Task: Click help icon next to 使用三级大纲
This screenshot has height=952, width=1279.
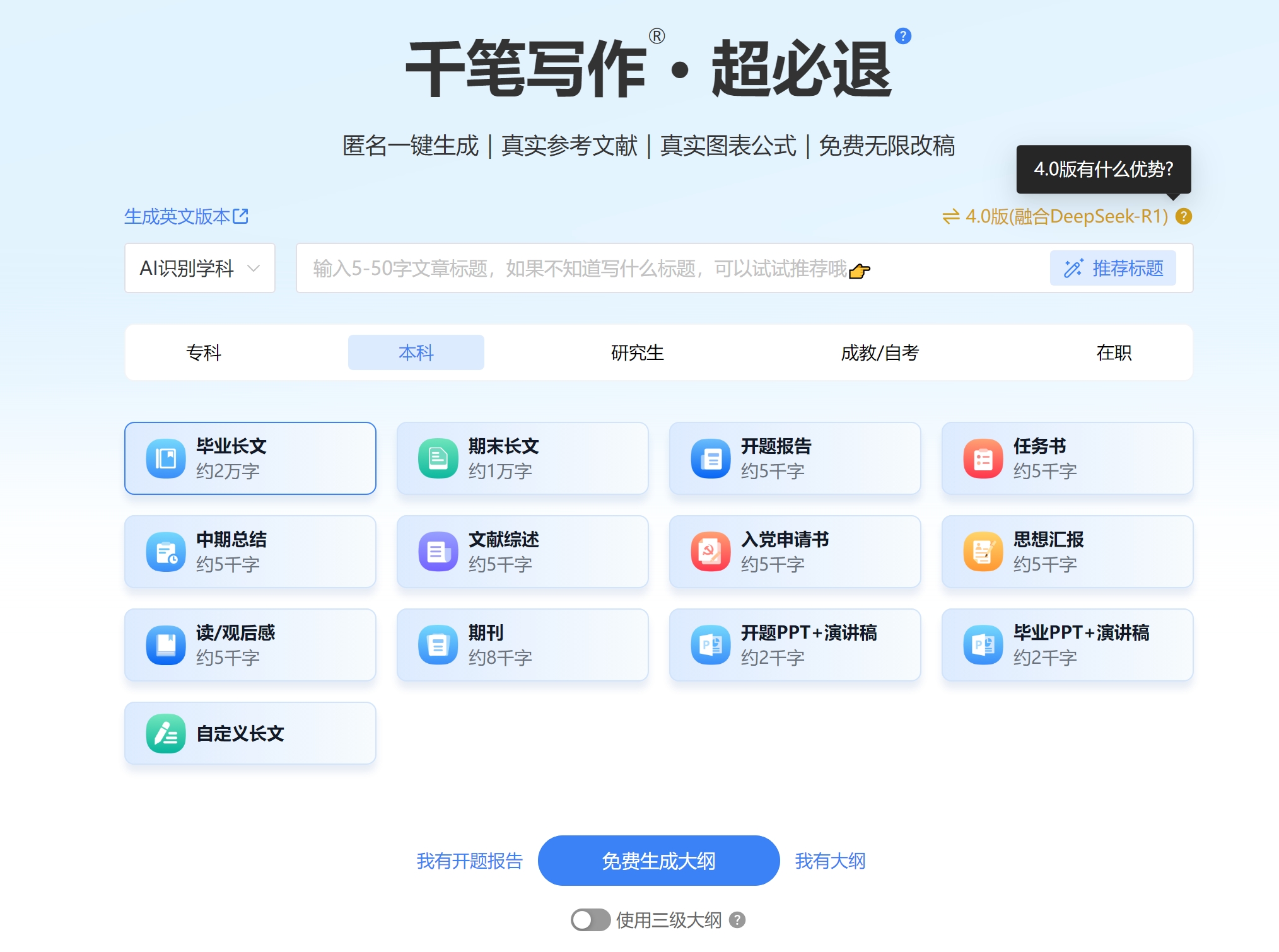Action: pos(737,920)
